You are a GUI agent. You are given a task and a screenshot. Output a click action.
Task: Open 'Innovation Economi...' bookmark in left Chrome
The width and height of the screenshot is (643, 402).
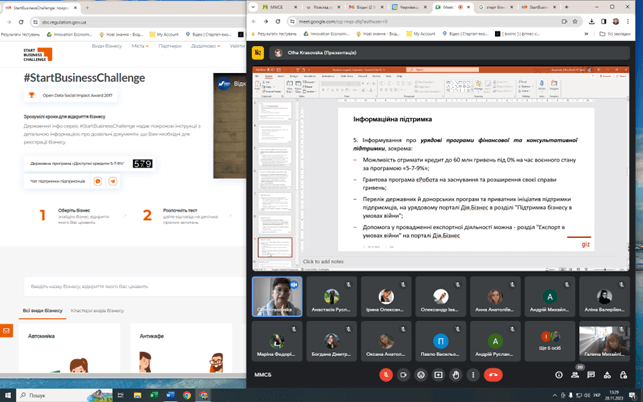coord(69,34)
